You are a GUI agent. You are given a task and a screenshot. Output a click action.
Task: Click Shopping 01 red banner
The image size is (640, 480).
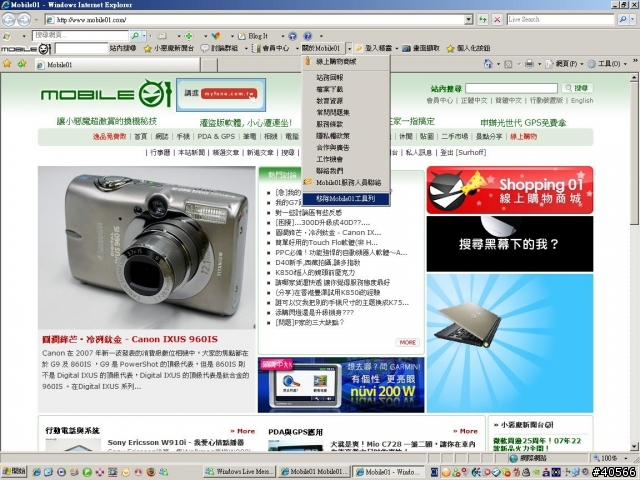click(x=509, y=190)
